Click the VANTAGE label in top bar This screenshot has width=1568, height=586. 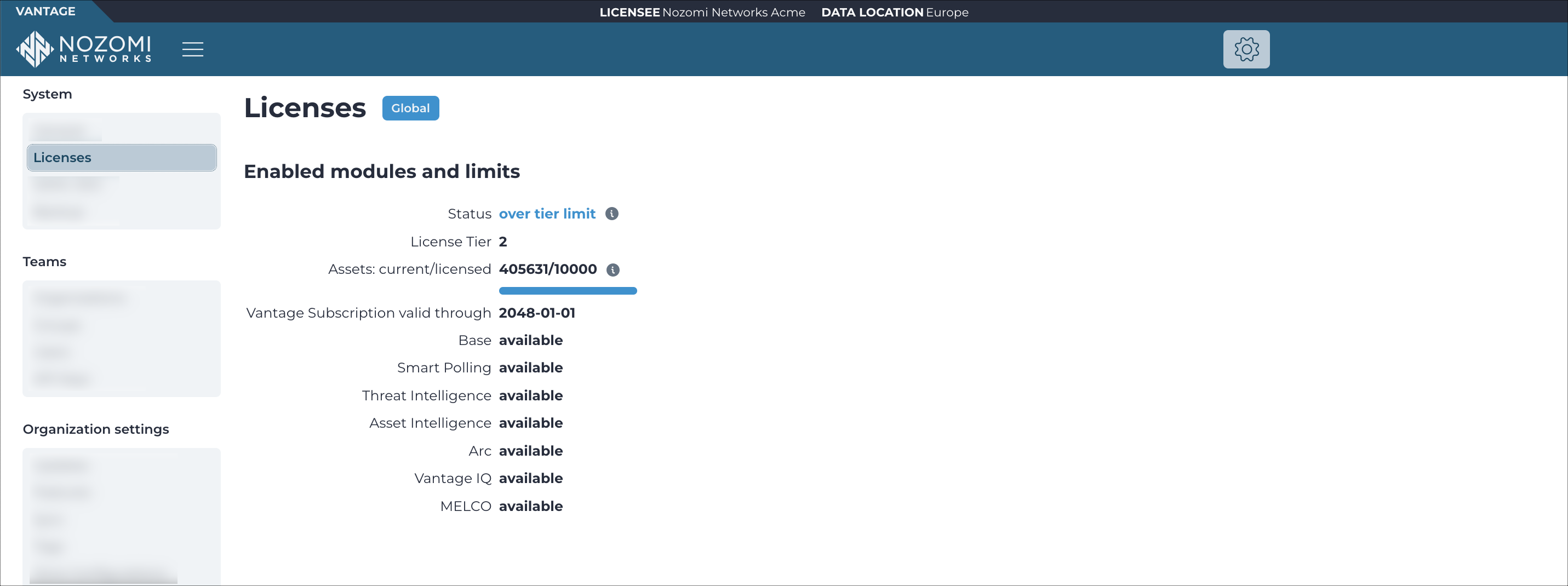45,12
